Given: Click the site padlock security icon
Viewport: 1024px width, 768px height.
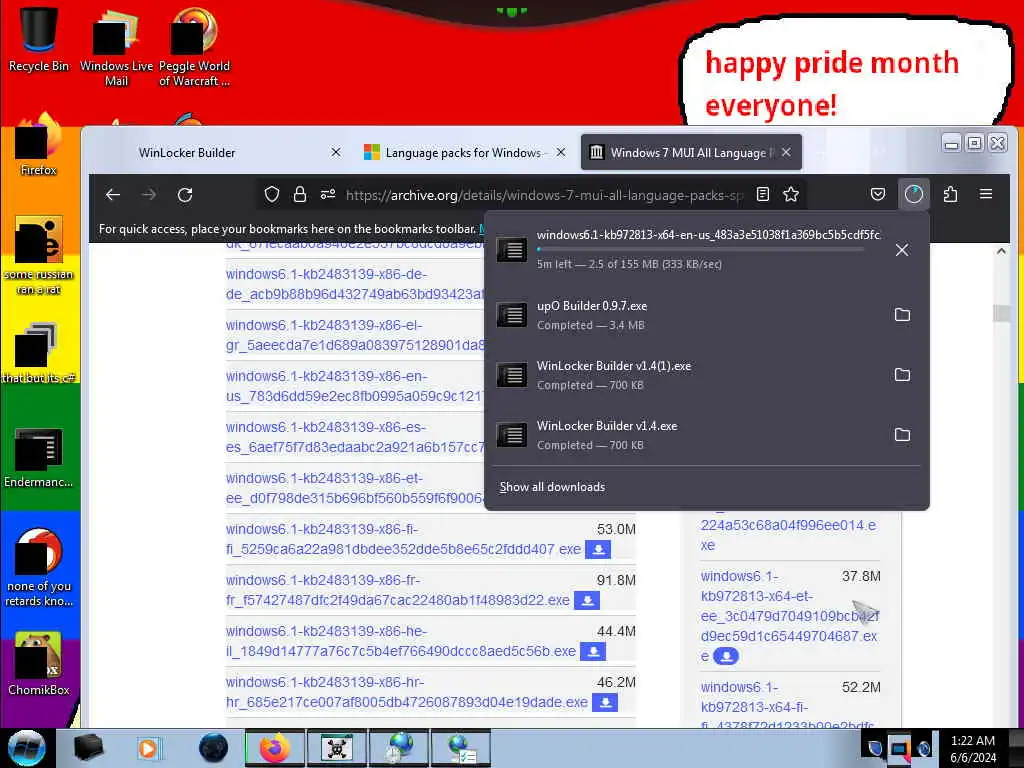Looking at the screenshot, I should coord(300,195).
